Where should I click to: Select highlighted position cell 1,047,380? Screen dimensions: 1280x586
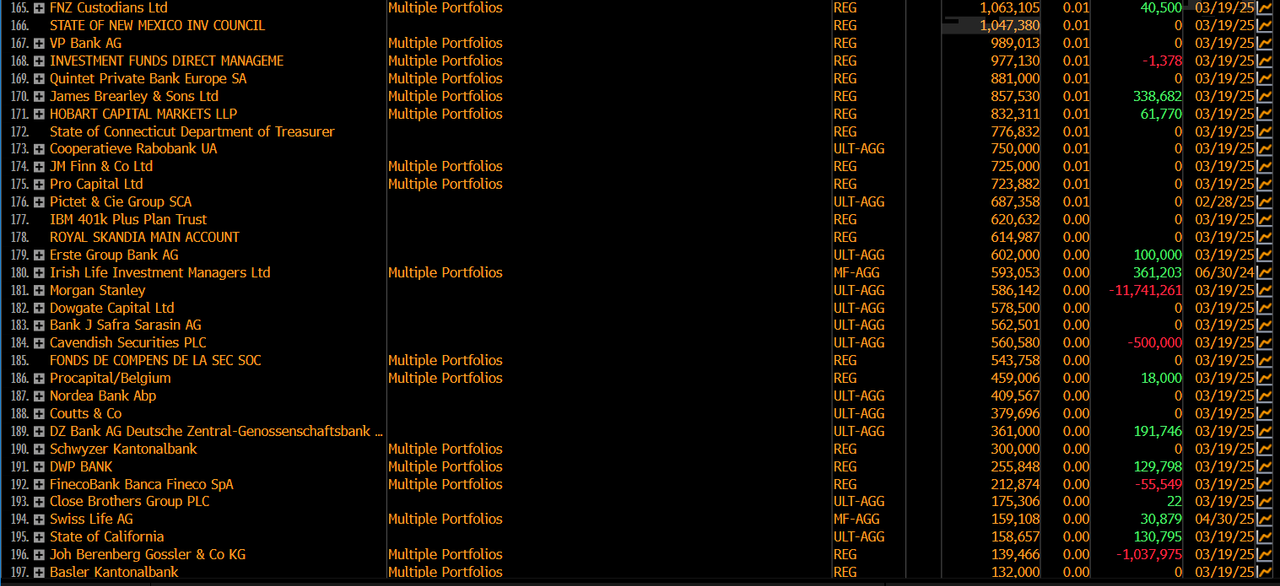tap(991, 25)
